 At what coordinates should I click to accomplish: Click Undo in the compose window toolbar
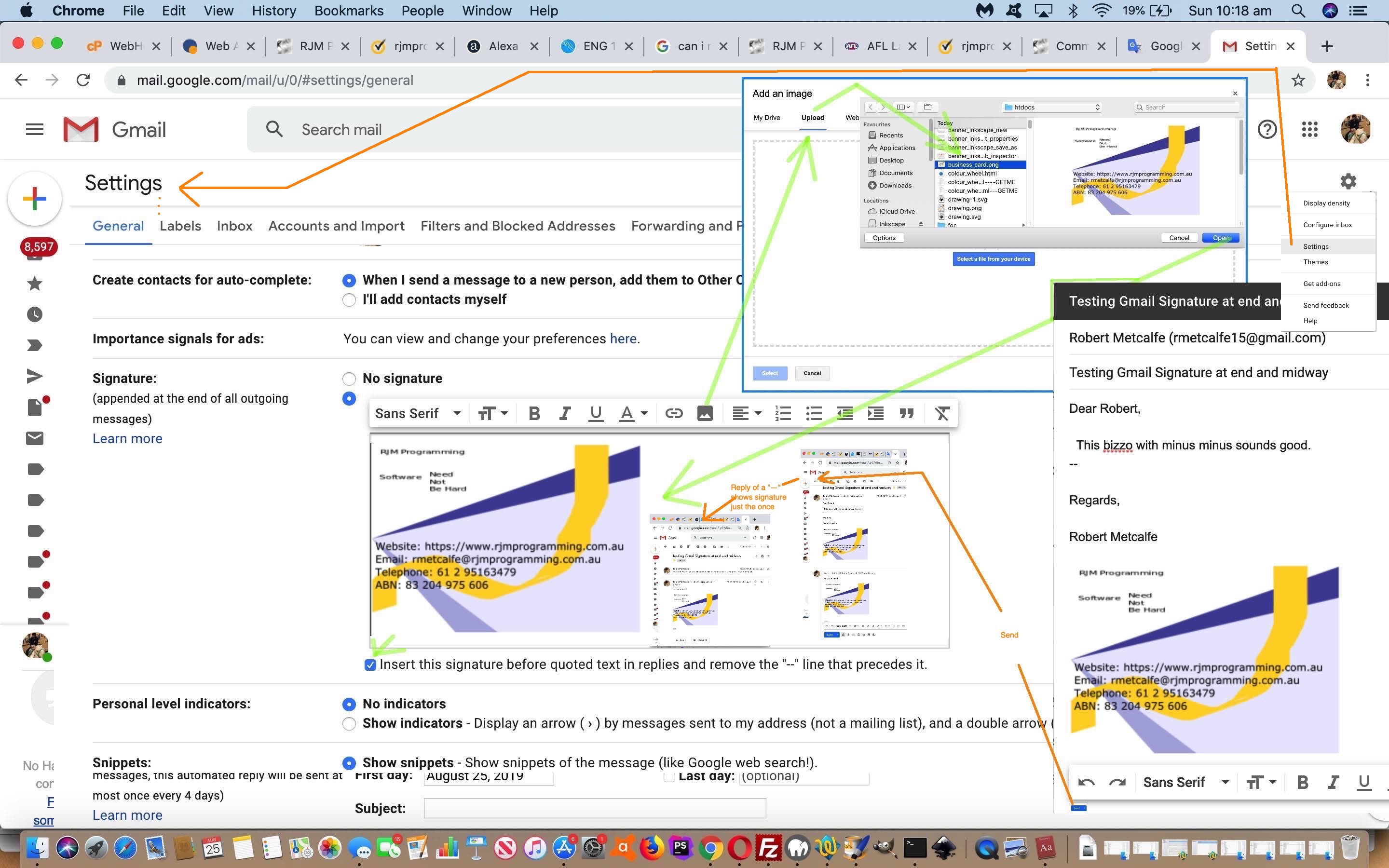1086,783
